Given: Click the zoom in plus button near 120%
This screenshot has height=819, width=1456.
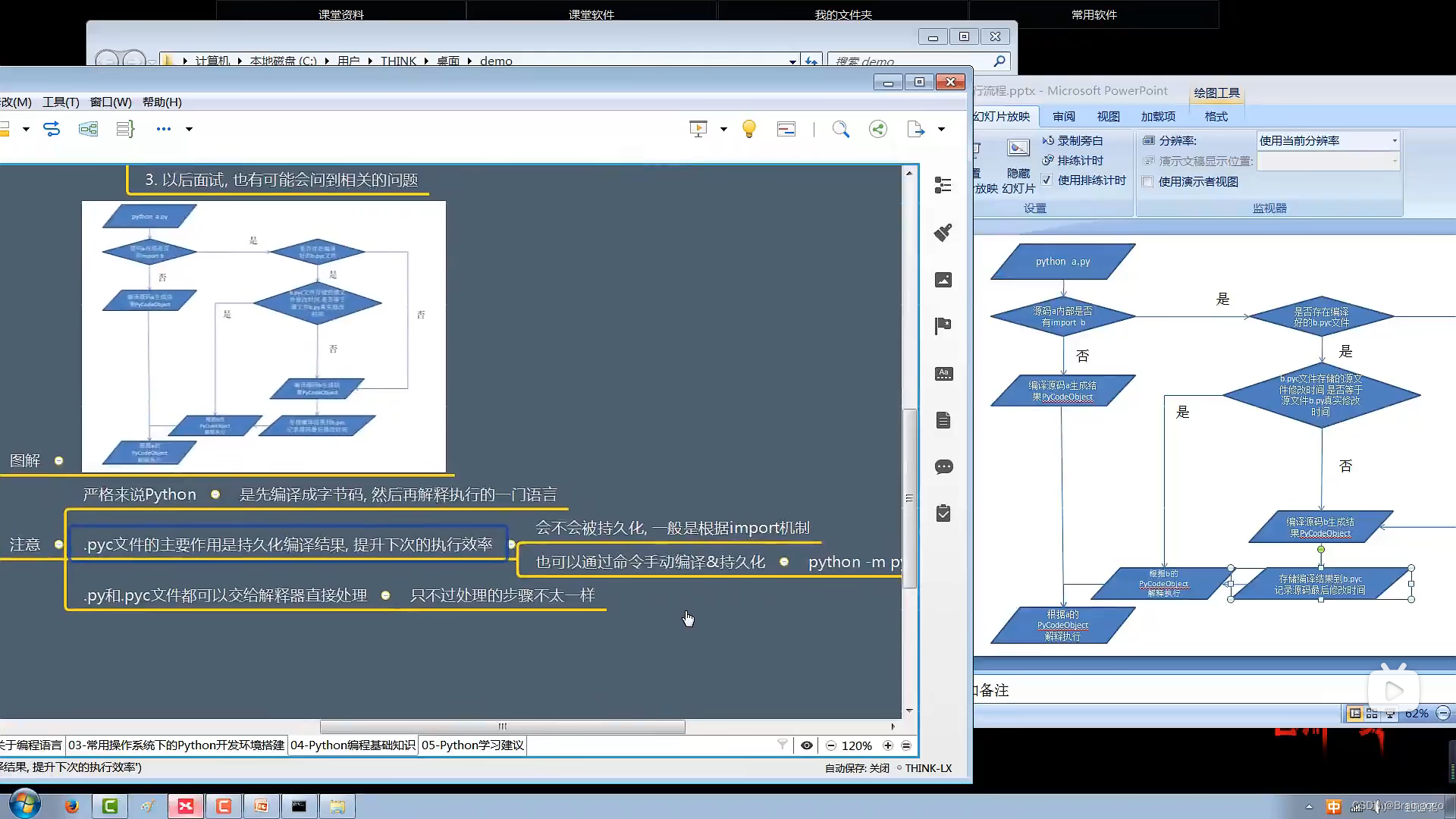Looking at the screenshot, I should coord(888,745).
